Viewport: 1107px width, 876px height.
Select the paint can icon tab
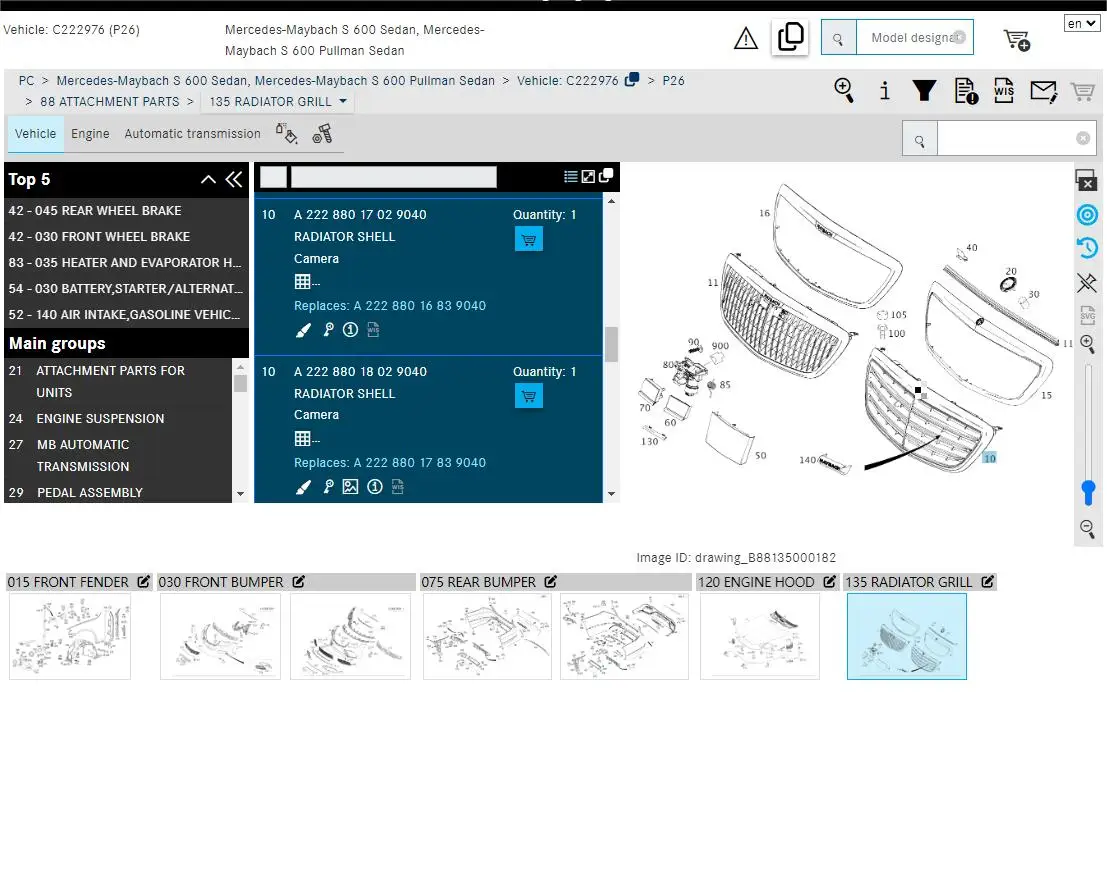click(286, 133)
